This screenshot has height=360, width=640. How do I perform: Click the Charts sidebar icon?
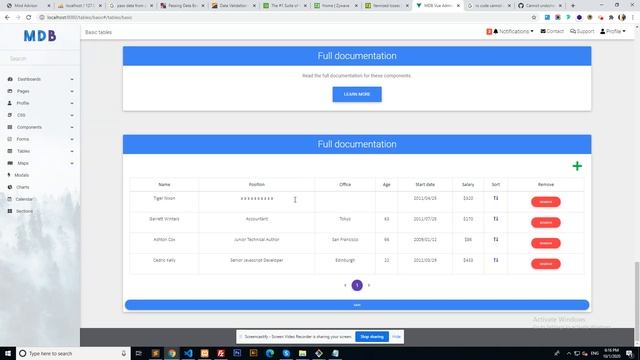pyautogui.click(x=10, y=187)
